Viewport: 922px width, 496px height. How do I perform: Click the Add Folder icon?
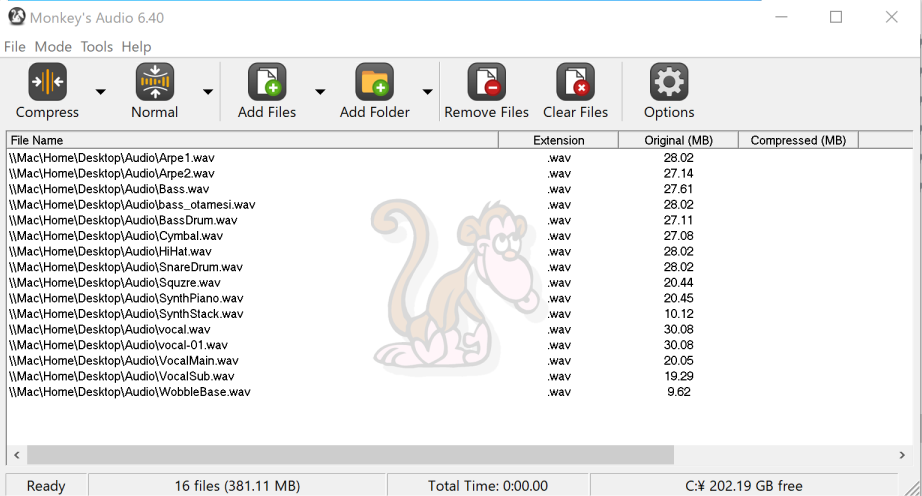point(375,82)
